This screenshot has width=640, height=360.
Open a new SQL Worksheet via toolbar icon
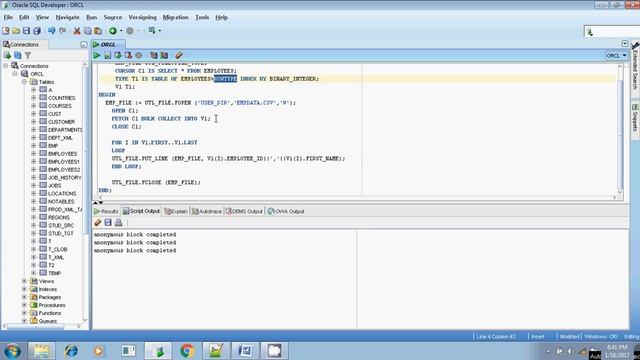click(152, 31)
